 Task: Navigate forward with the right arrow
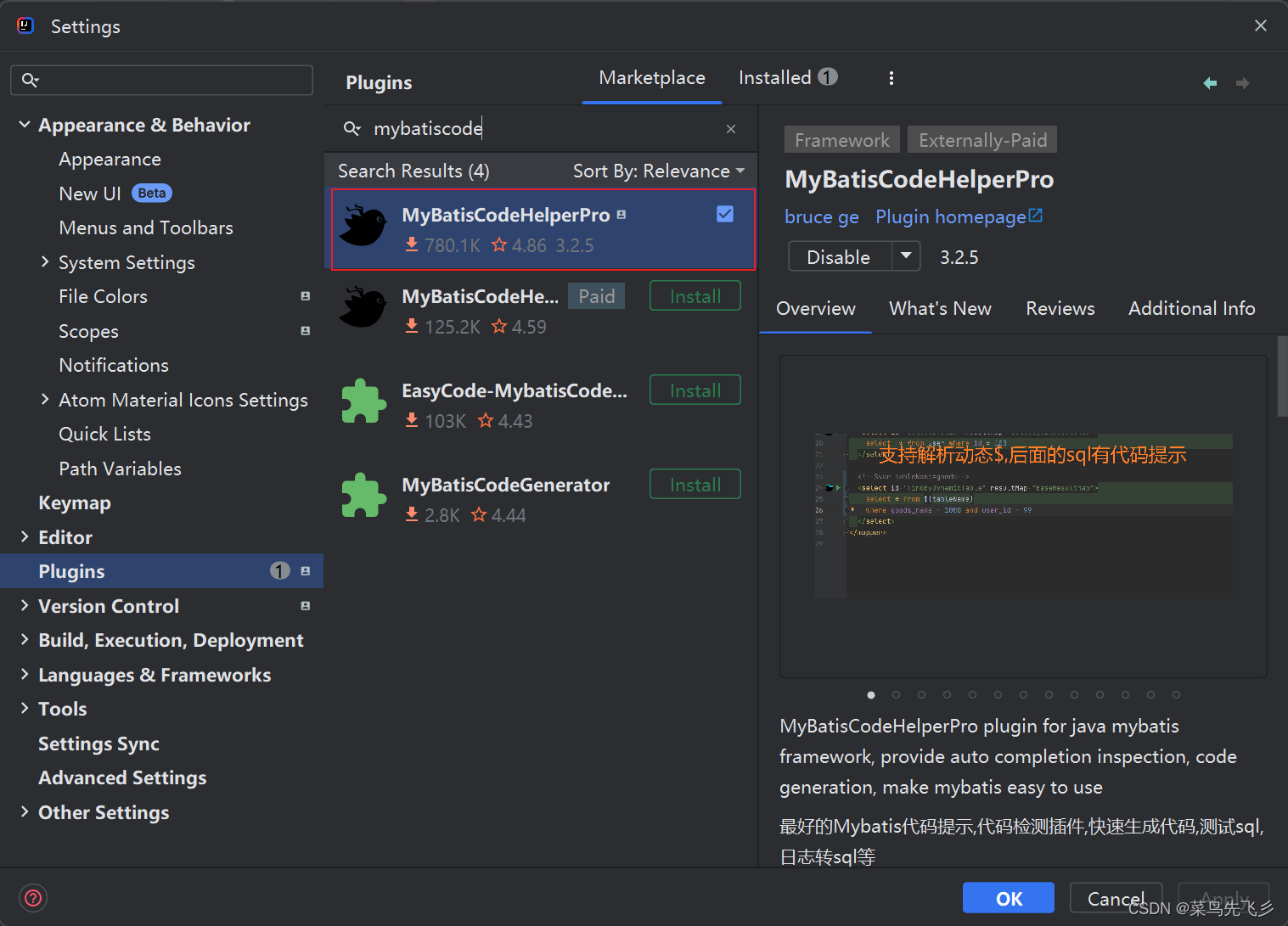[1242, 83]
